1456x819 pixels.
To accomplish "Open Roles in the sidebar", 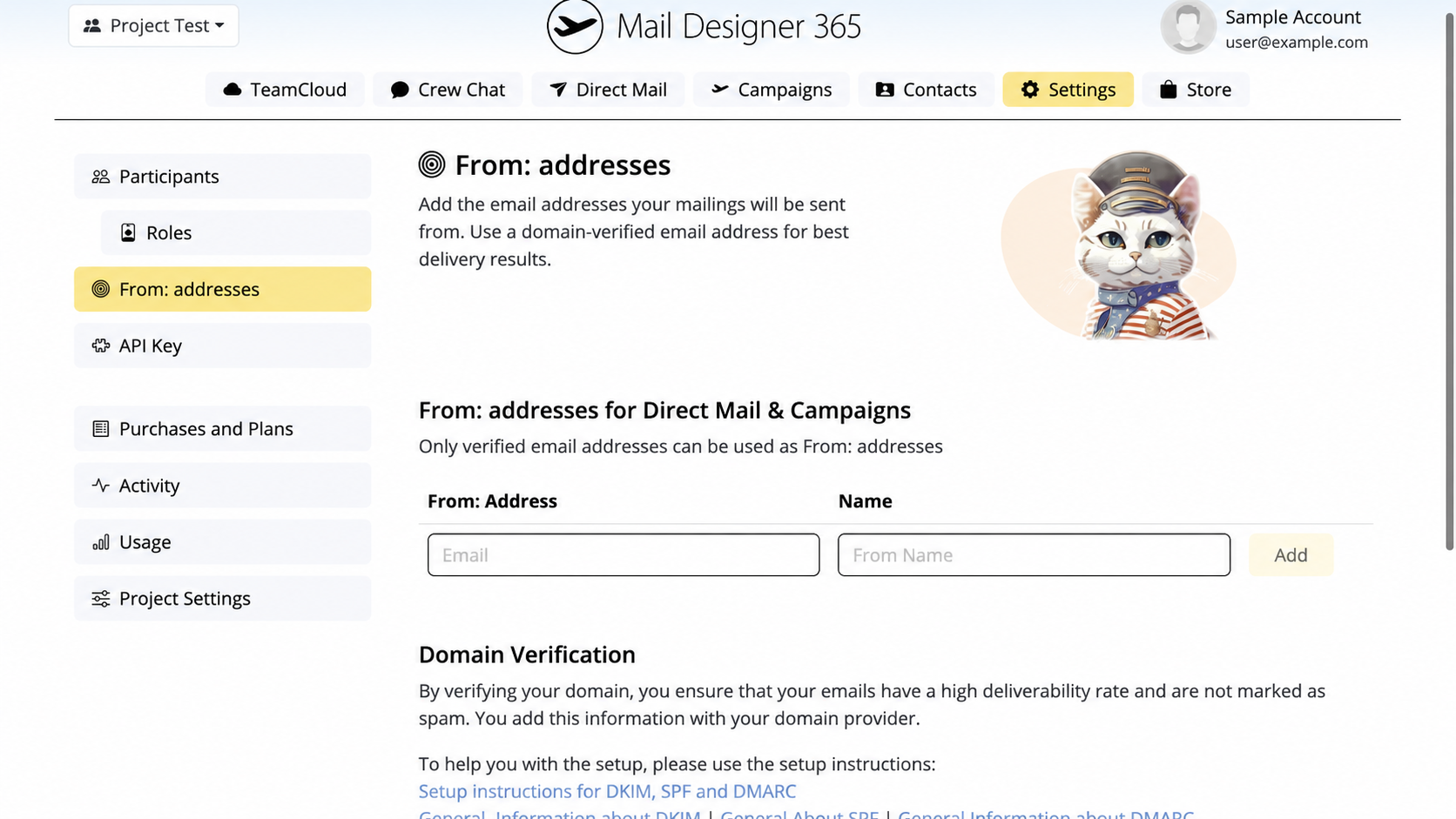I will click(x=236, y=232).
